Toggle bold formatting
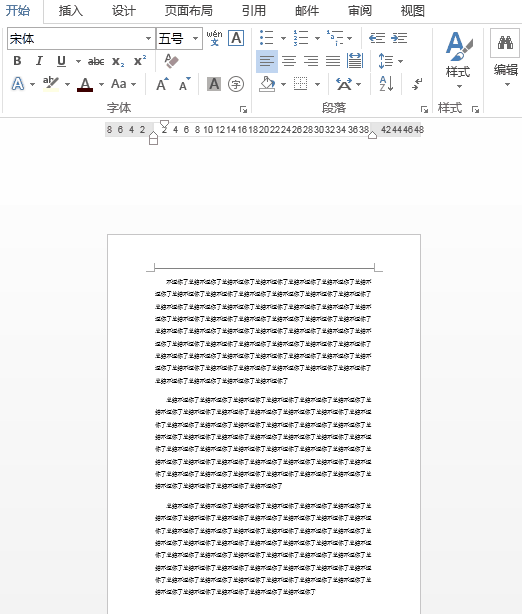This screenshot has width=522, height=614. [x=17, y=61]
